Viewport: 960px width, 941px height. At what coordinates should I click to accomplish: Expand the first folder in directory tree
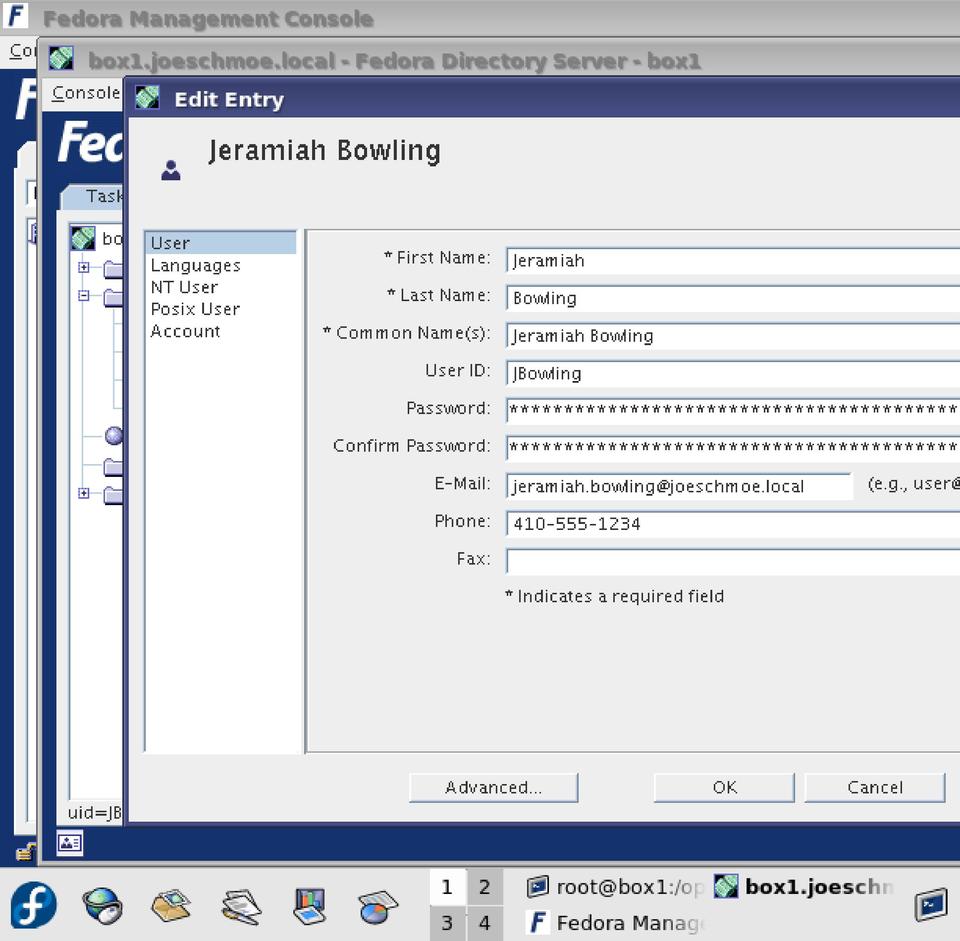[84, 268]
